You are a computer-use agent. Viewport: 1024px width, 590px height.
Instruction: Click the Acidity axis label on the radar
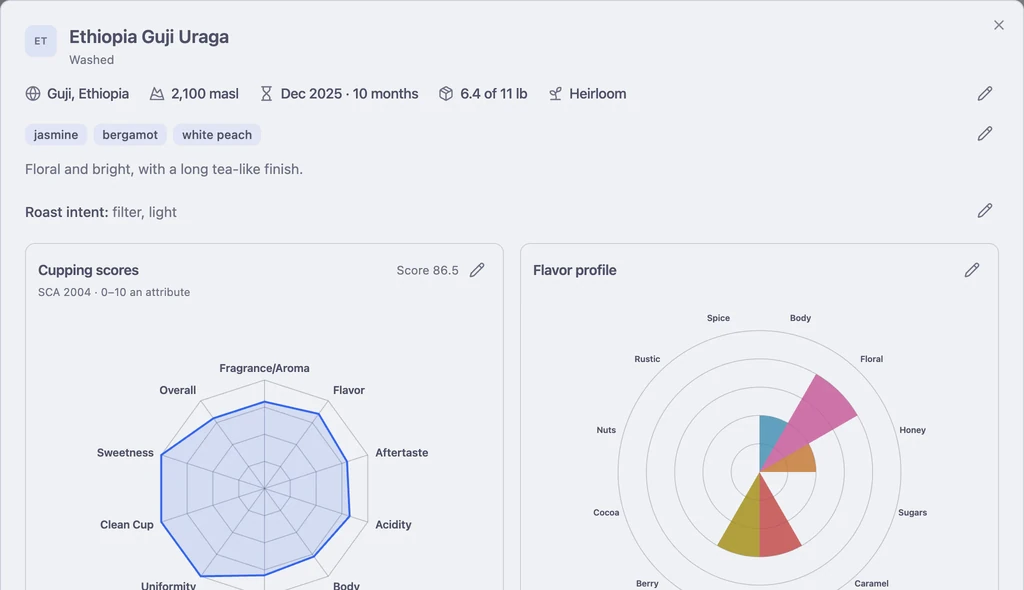pos(393,525)
